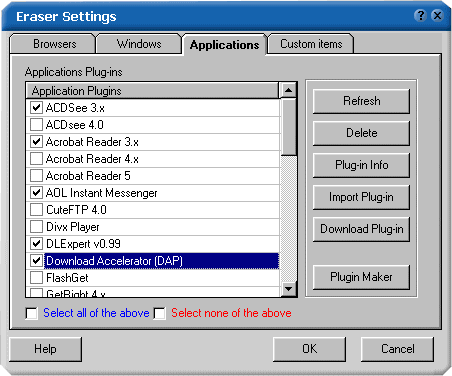Click the Refresh button
Screen dimensions: 452x376
pos(361,101)
